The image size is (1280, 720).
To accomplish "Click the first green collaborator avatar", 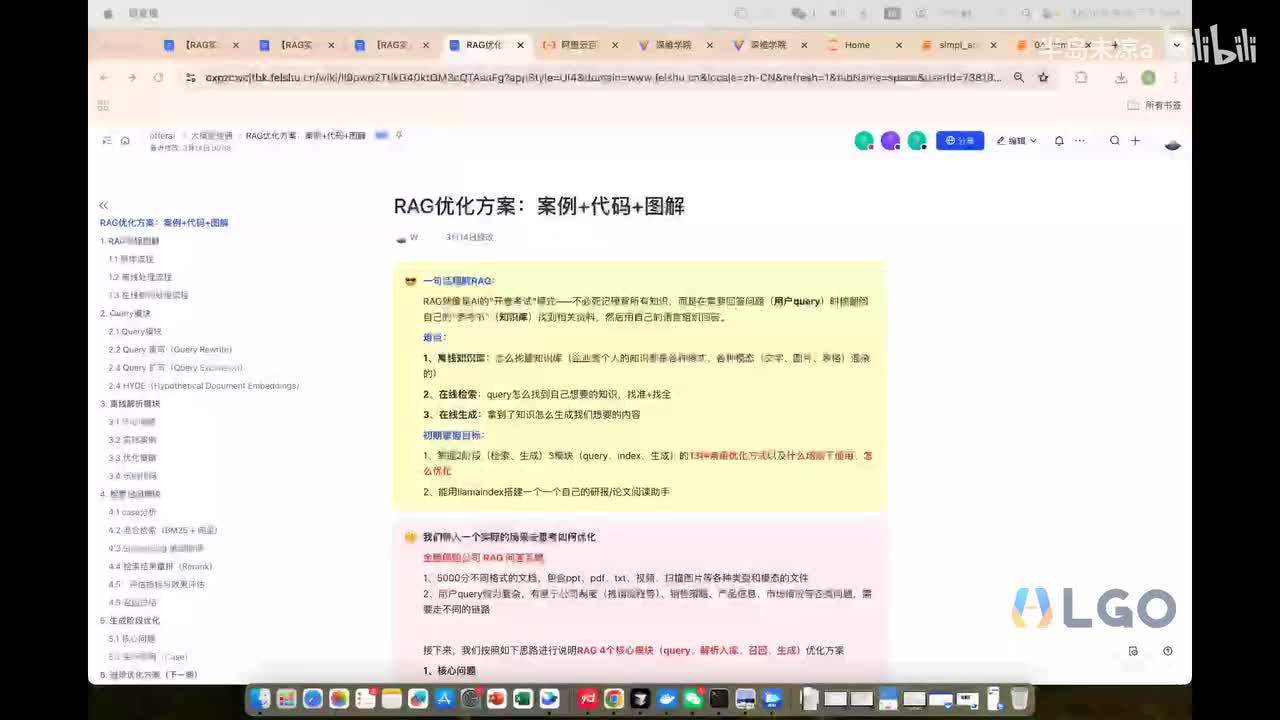I will point(864,141).
